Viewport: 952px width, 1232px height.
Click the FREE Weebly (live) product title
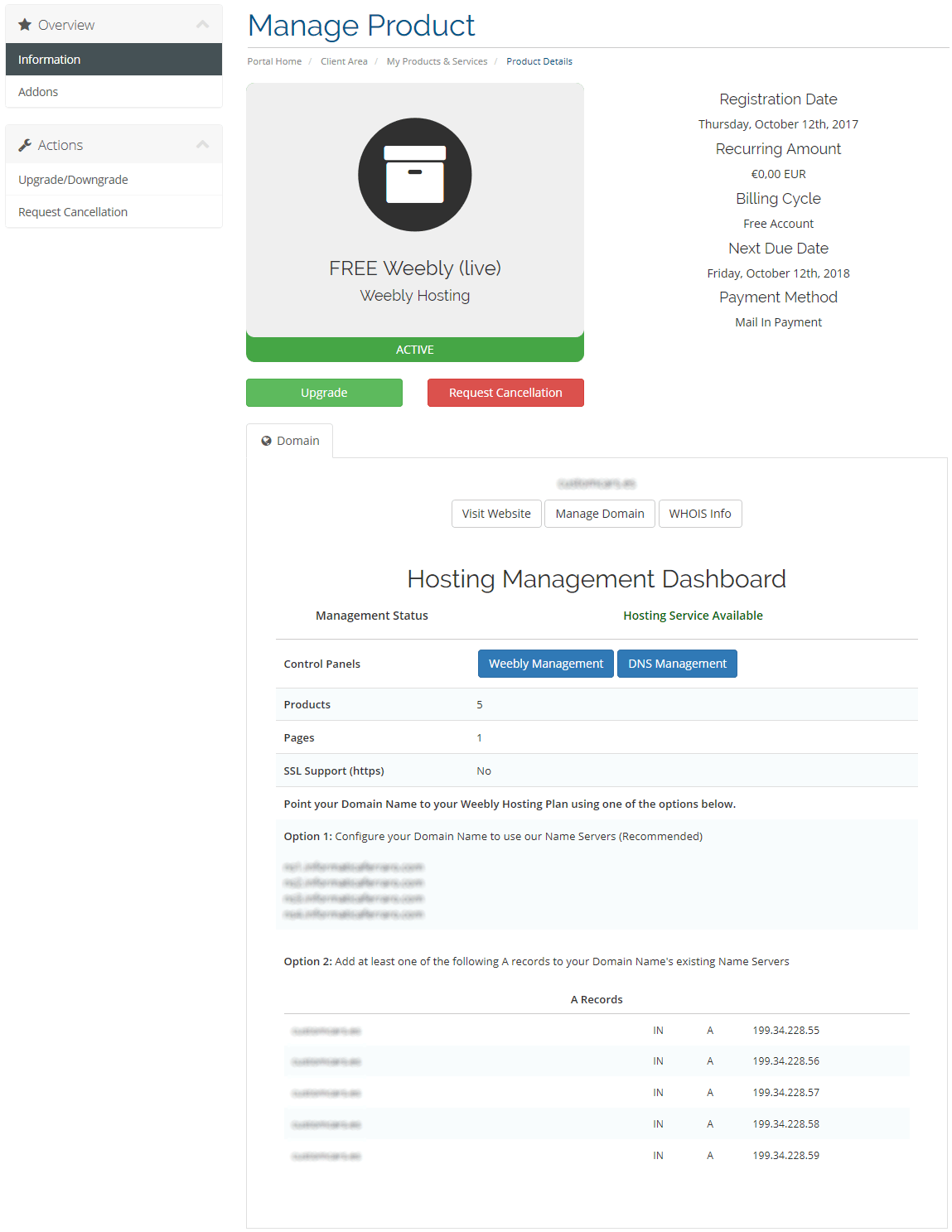[415, 268]
